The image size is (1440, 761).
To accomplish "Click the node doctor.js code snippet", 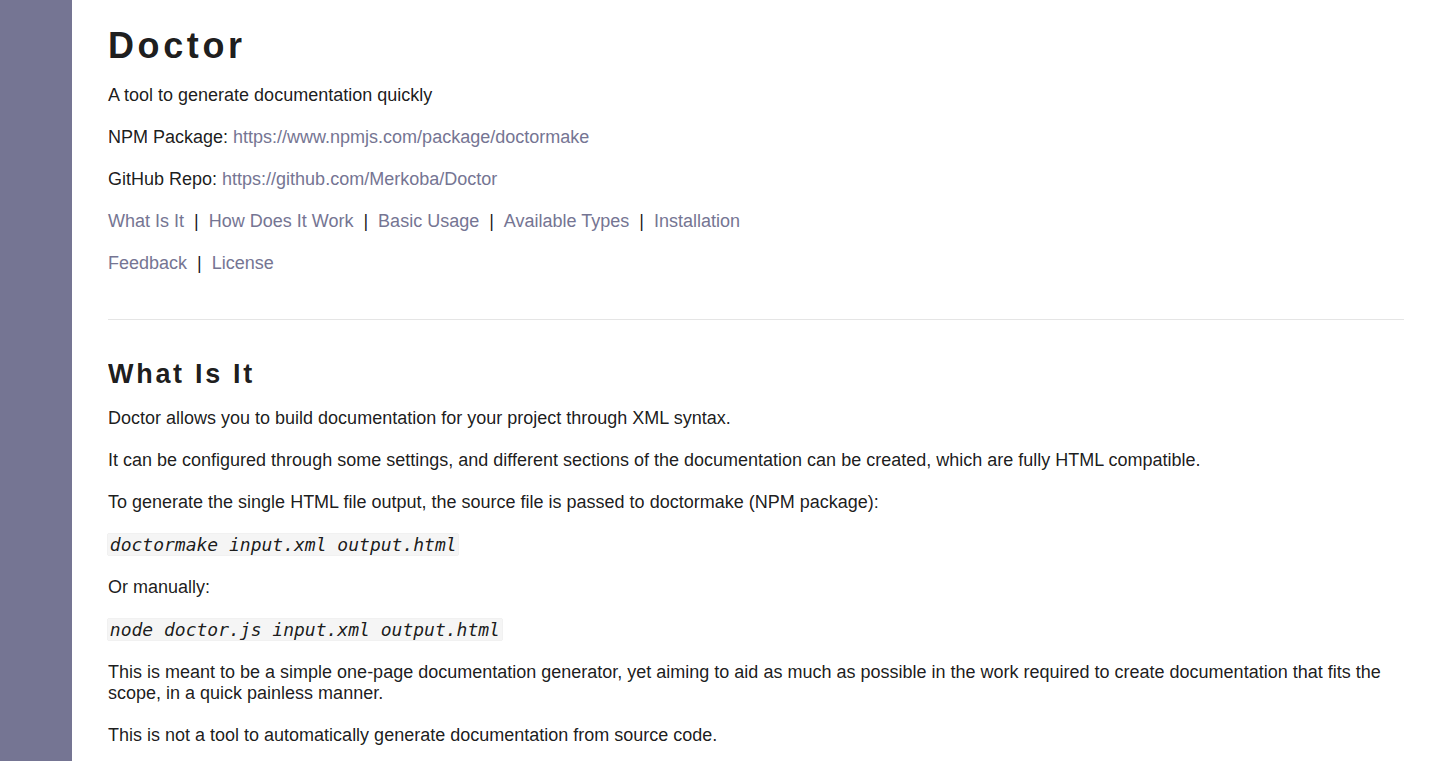I will (x=305, y=629).
